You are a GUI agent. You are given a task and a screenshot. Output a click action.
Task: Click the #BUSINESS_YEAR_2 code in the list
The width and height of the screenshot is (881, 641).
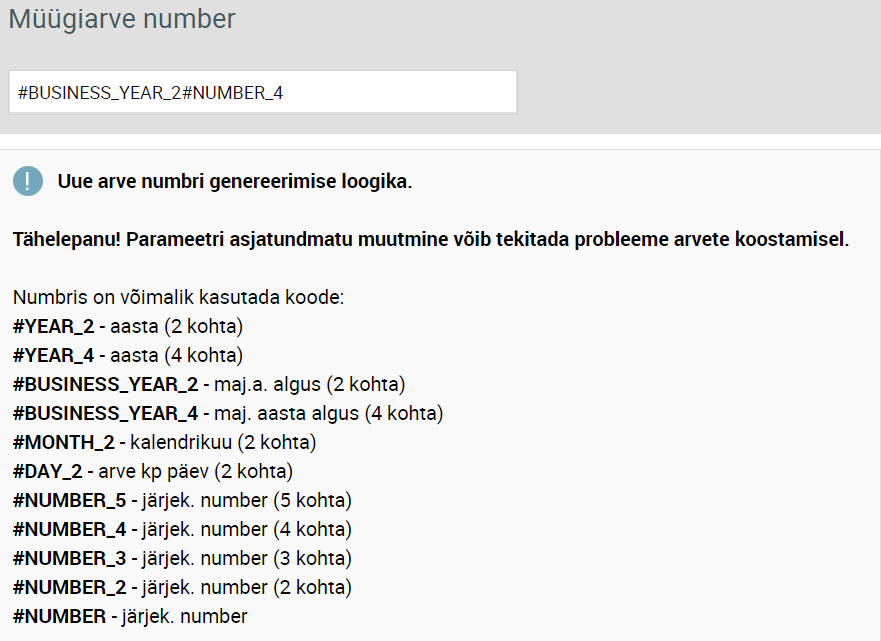106,385
